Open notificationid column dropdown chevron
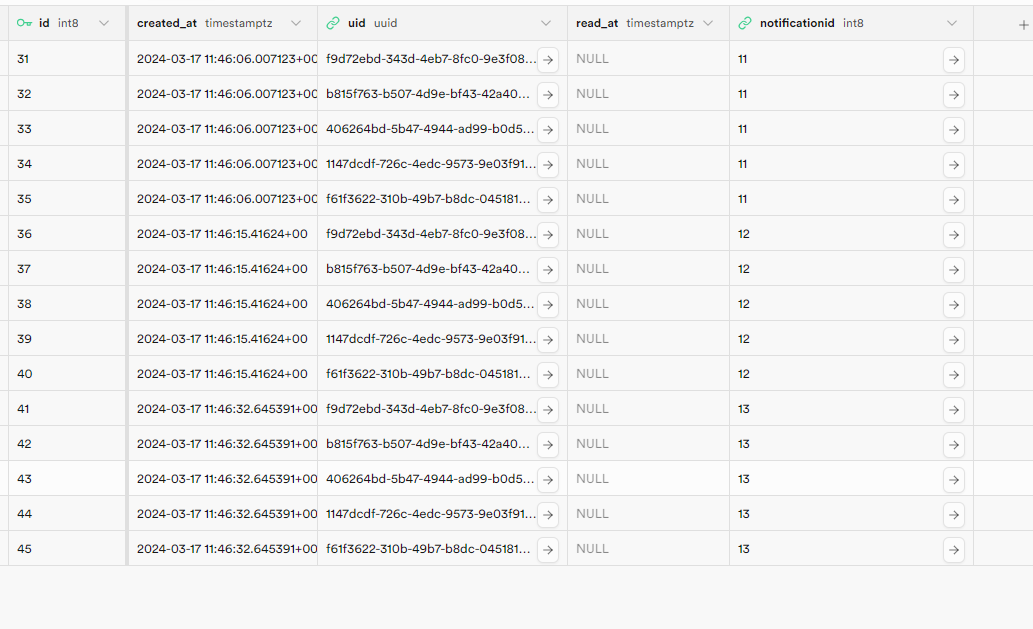This screenshot has width=1033, height=629. (x=952, y=24)
